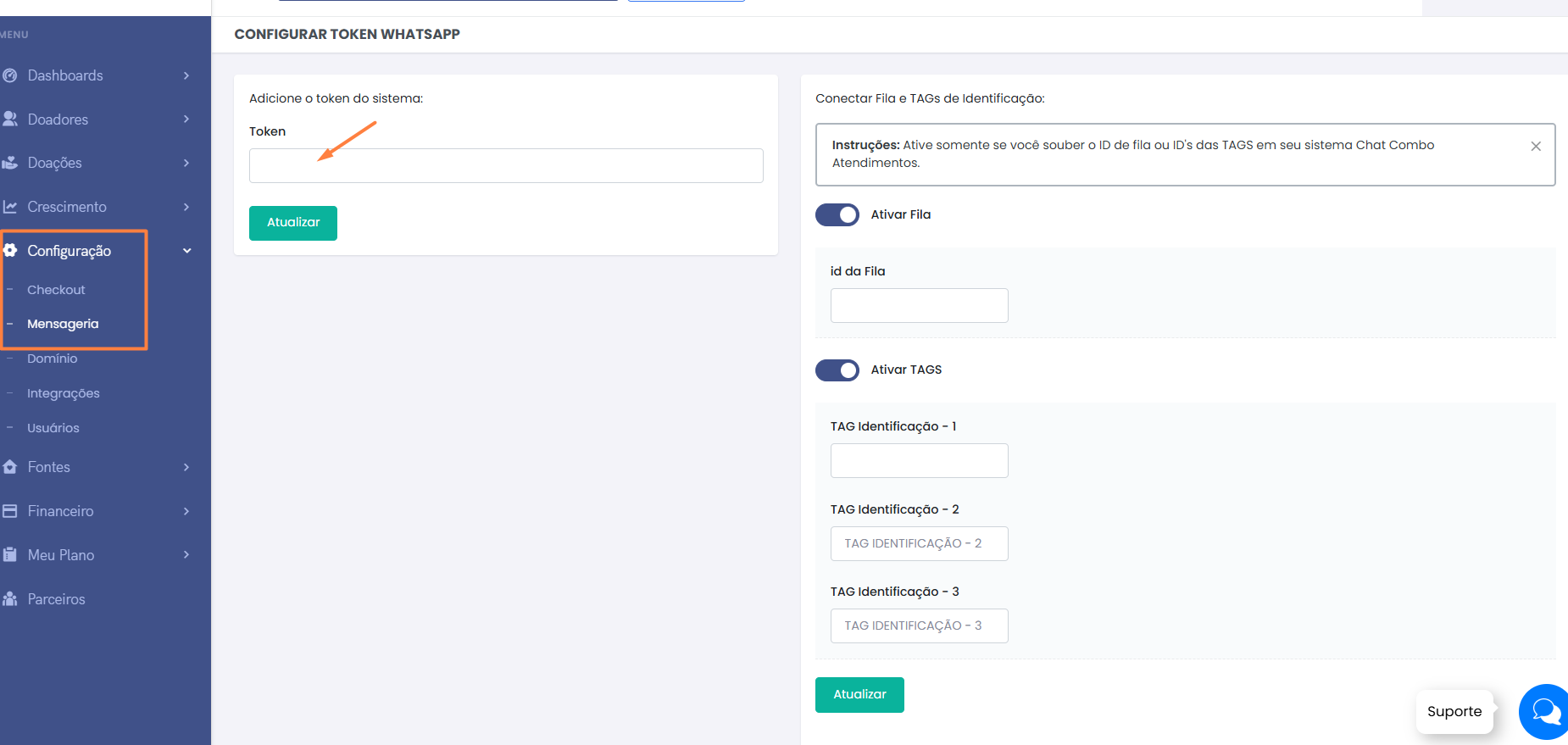Expand the Dashboards submenu arrow
Image resolution: width=1568 pixels, height=745 pixels.
pos(186,75)
